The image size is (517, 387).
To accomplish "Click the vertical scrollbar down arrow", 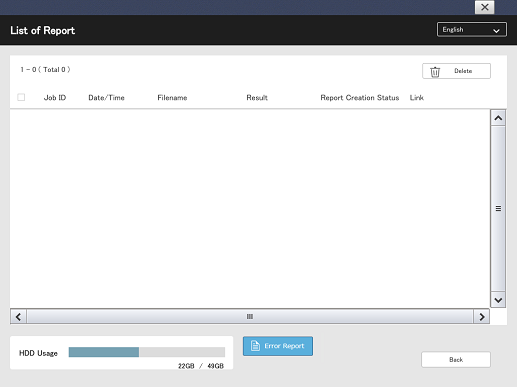I will (x=498, y=300).
